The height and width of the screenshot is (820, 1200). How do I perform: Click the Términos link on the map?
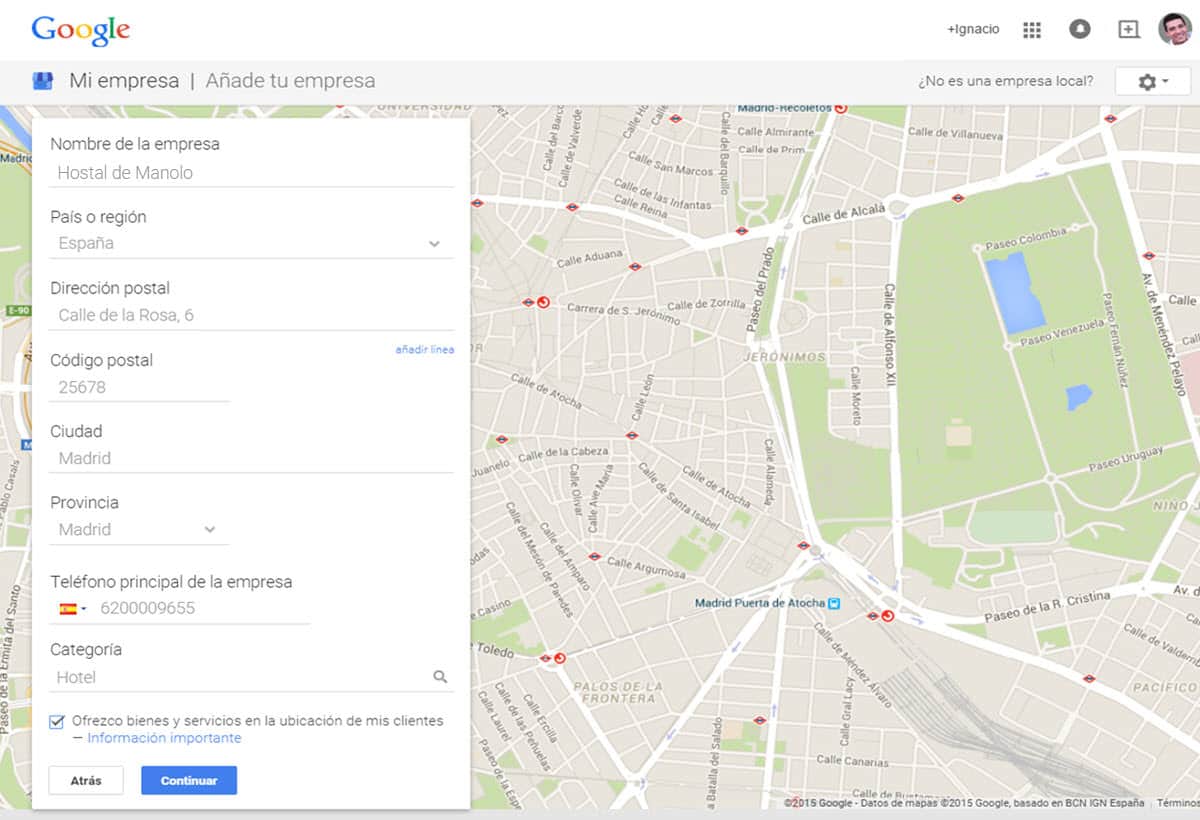pyautogui.click(x=1177, y=803)
